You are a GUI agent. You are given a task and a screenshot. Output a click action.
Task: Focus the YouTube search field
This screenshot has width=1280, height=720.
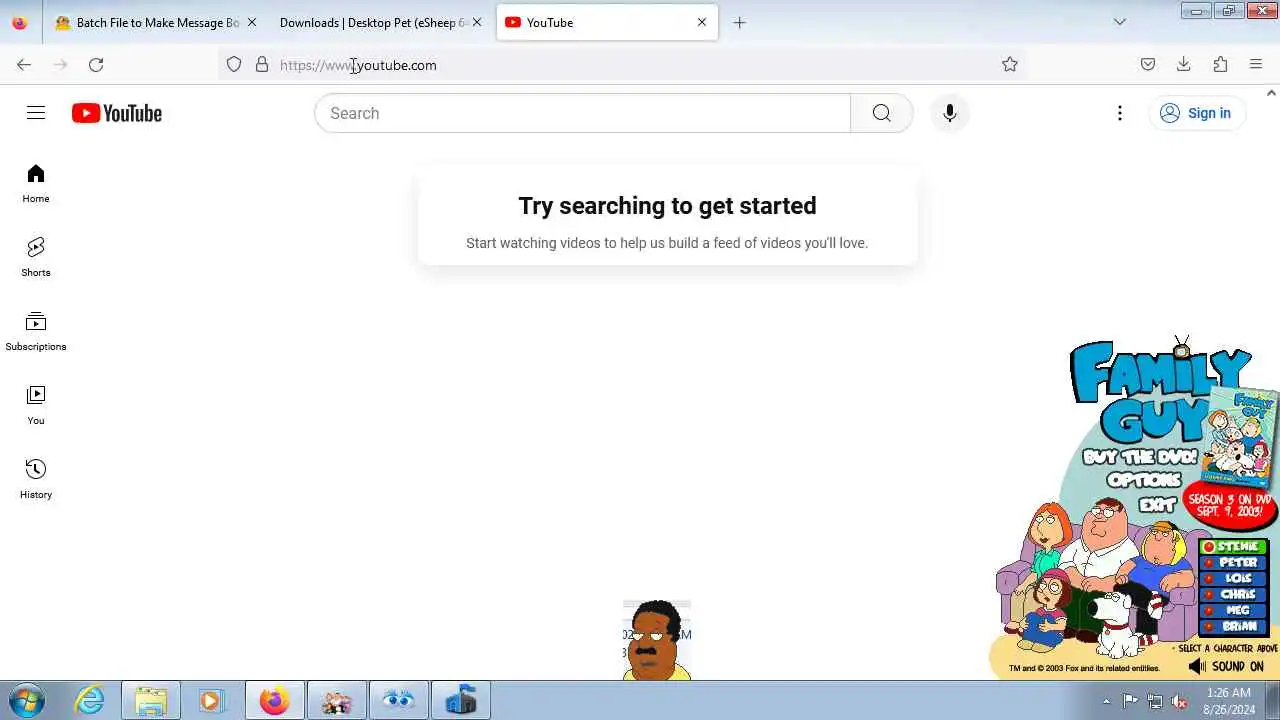coord(582,113)
